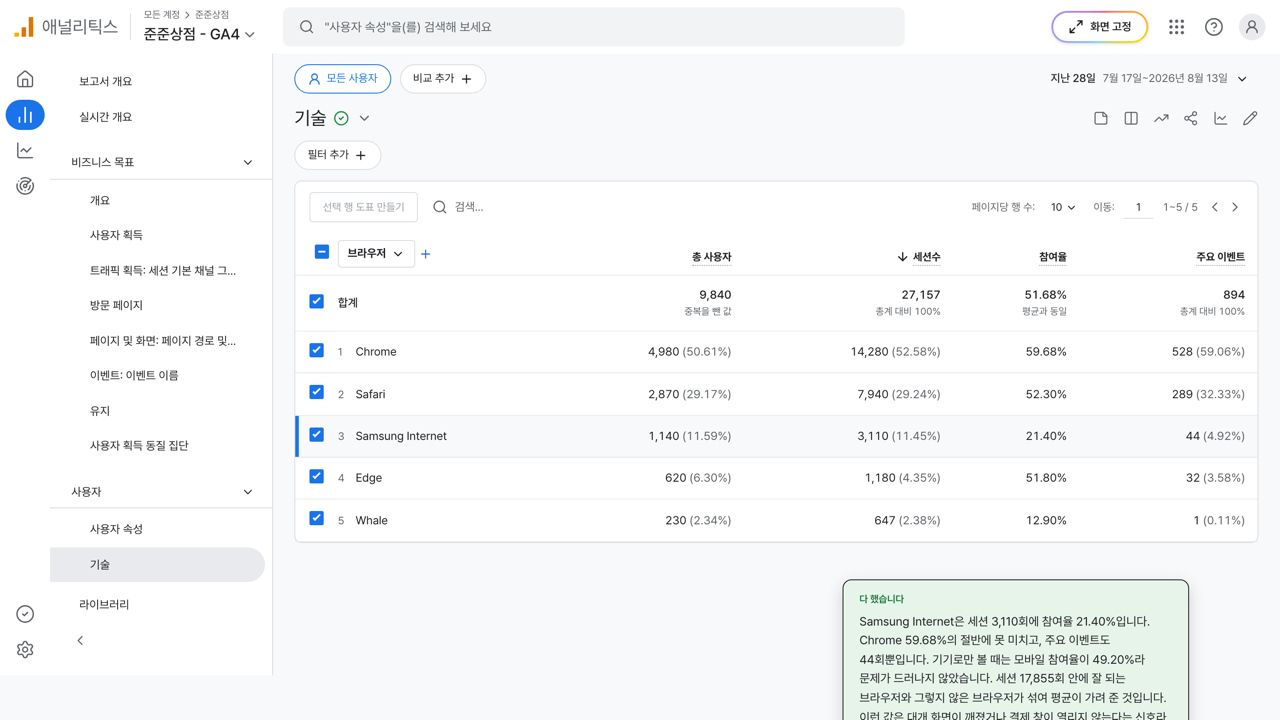Select the Reports bar chart icon

tap(25, 115)
